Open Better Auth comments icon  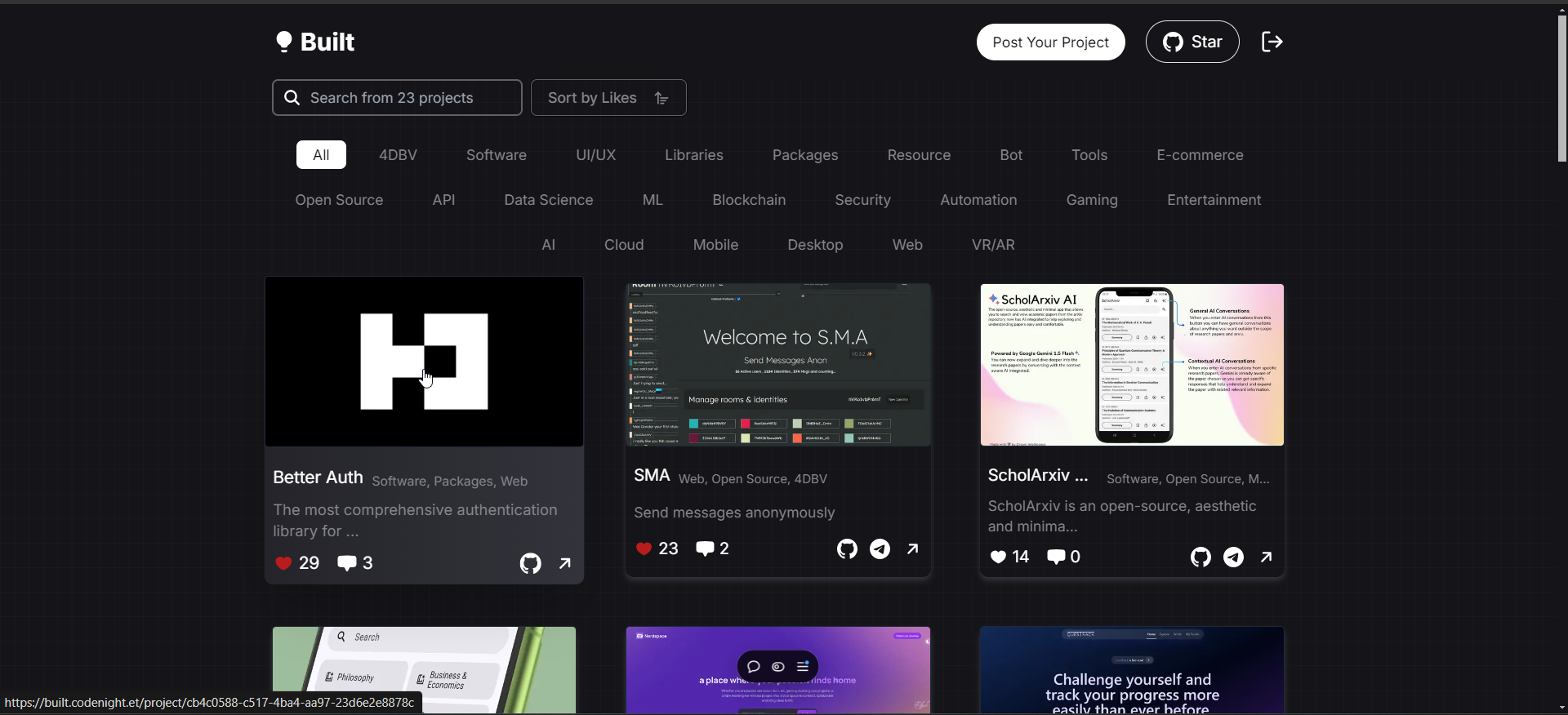click(347, 563)
